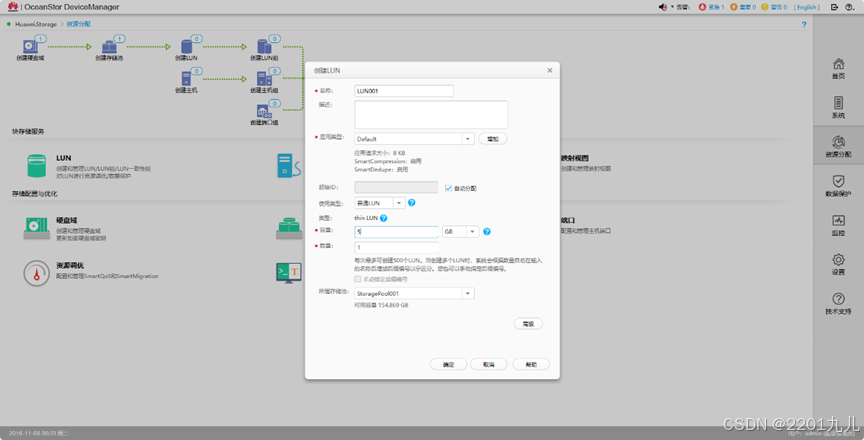
Task: Click the Create Disk Domain (创建硬盘域) workflow icon
Action: tap(30, 47)
